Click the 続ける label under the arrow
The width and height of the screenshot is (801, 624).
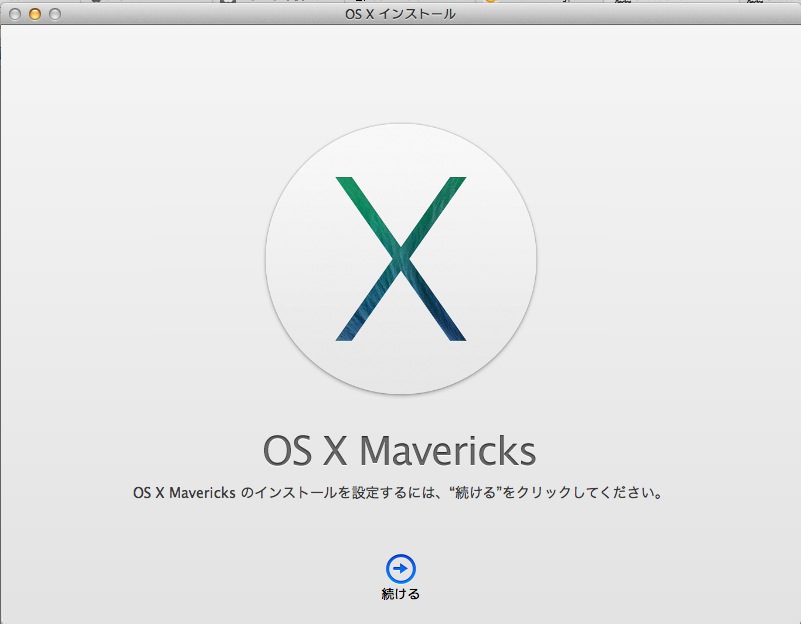point(400,594)
